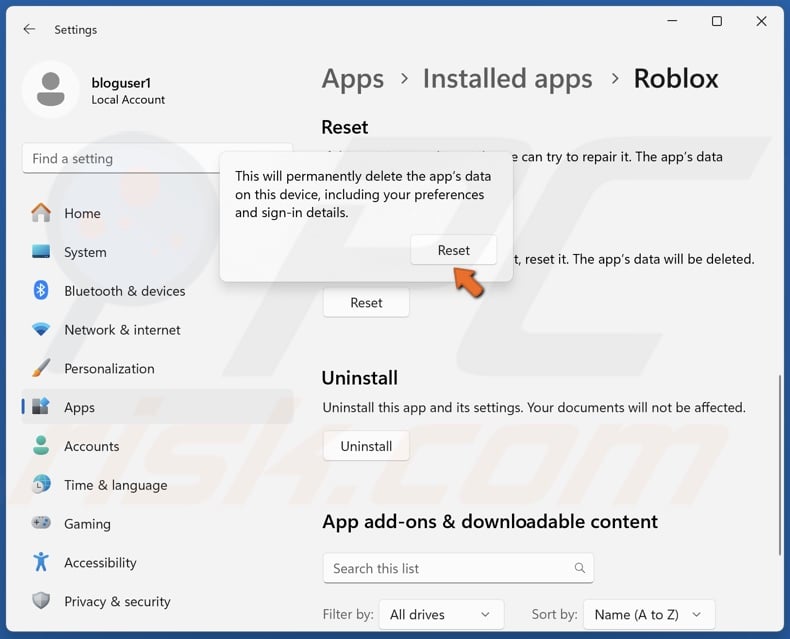Click the Apps breadcrumb link

pos(352,79)
